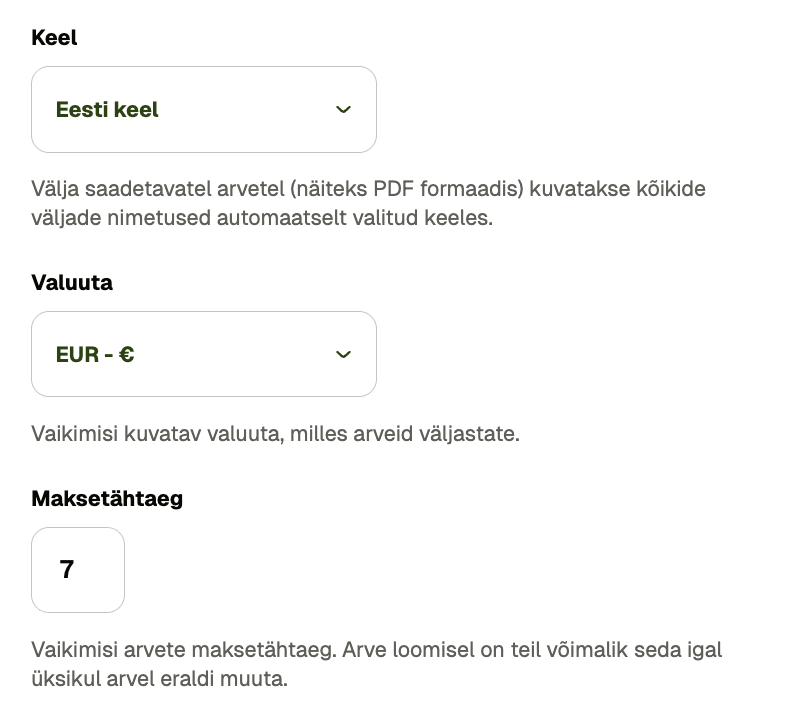Image resolution: width=806 pixels, height=722 pixels.
Task: Click the selected 'Eesti keel' value
Action: 107,110
